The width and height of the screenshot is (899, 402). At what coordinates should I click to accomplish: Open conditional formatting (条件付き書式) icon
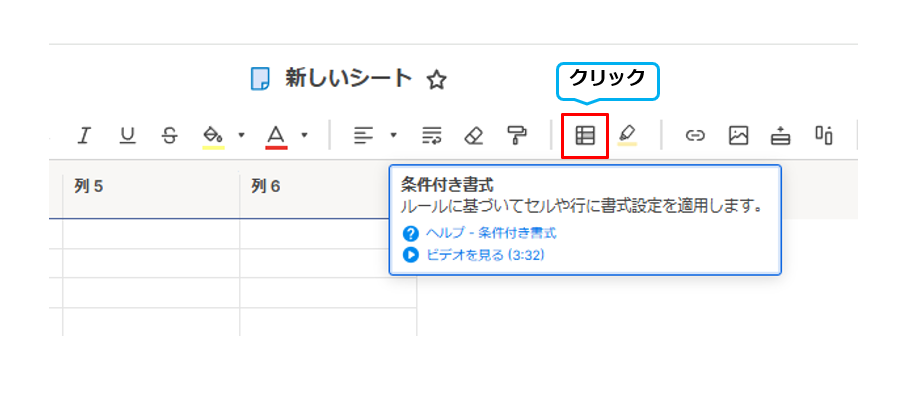pyautogui.click(x=585, y=136)
